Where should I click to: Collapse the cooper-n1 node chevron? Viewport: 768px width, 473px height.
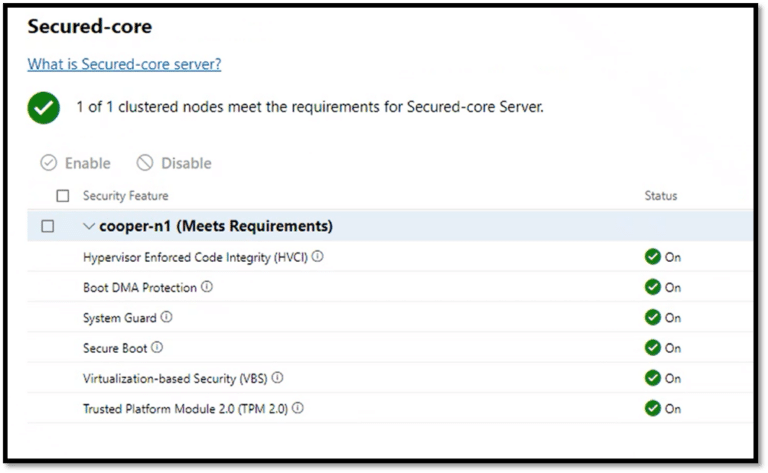tap(89, 226)
